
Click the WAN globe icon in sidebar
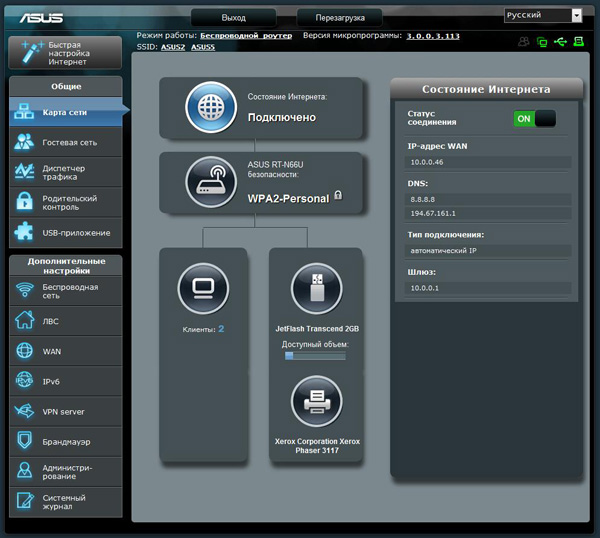[x=24, y=351]
